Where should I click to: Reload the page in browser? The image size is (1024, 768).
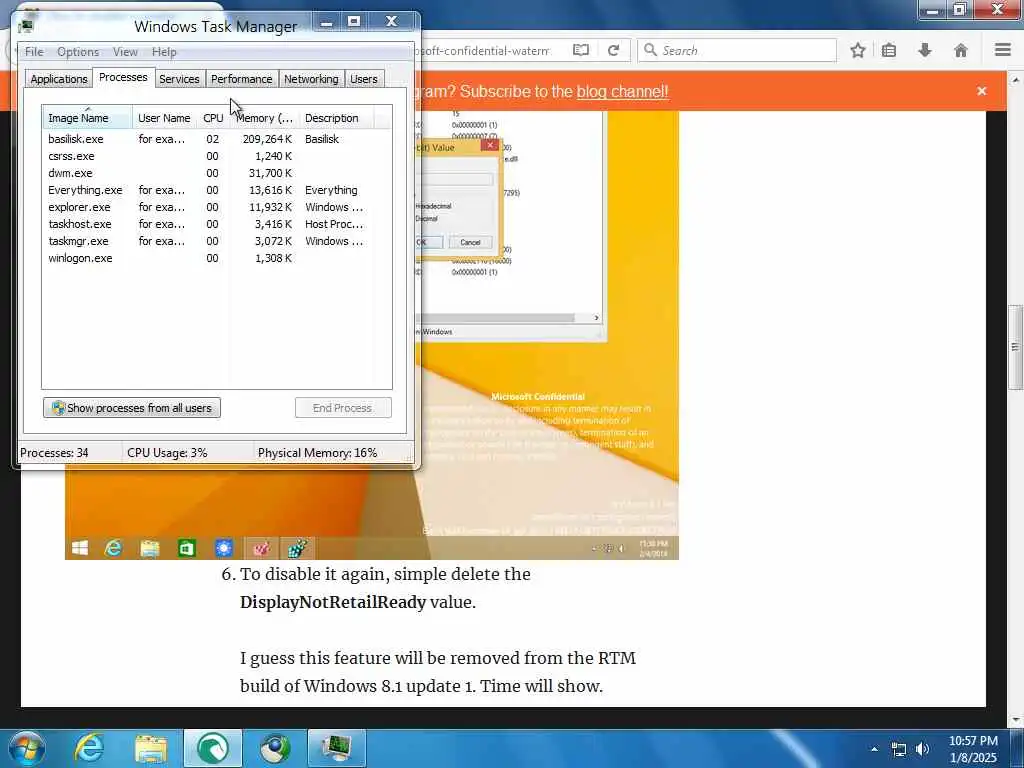pos(613,50)
